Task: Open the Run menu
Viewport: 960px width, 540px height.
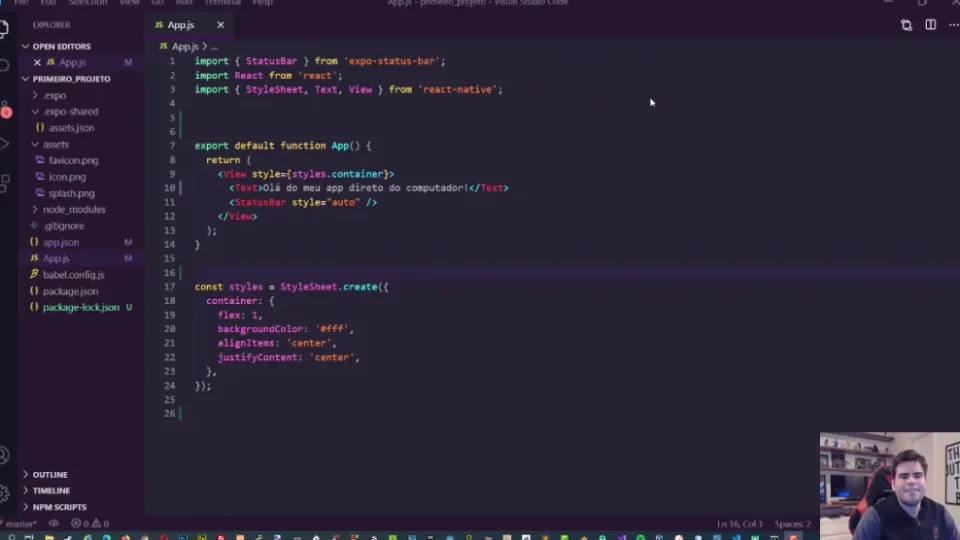Action: (184, 2)
